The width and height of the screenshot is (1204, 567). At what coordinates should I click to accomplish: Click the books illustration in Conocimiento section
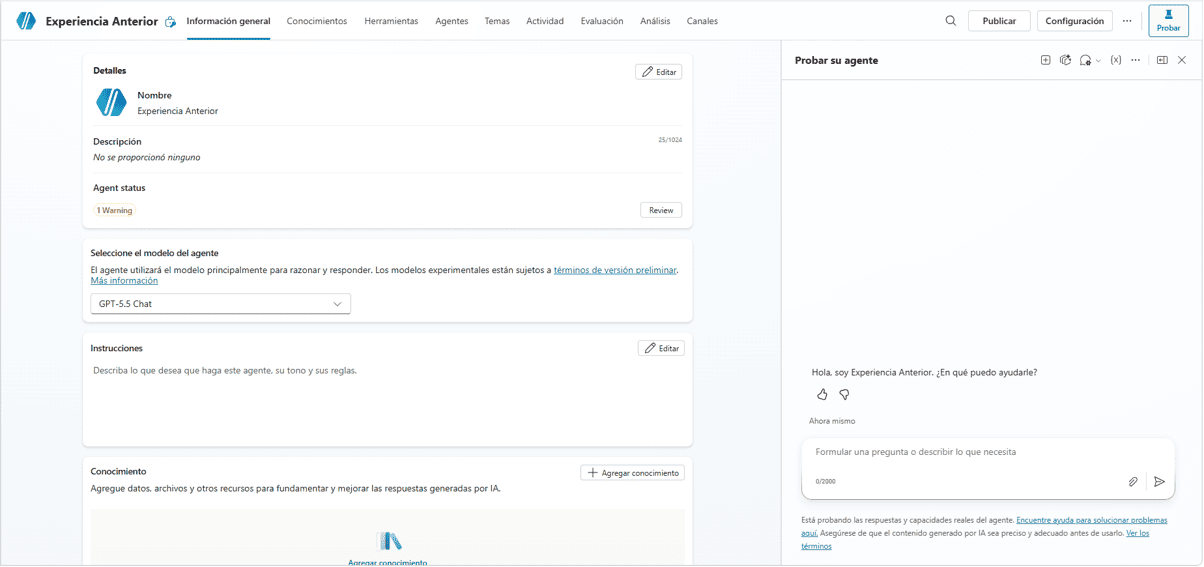(x=390, y=541)
